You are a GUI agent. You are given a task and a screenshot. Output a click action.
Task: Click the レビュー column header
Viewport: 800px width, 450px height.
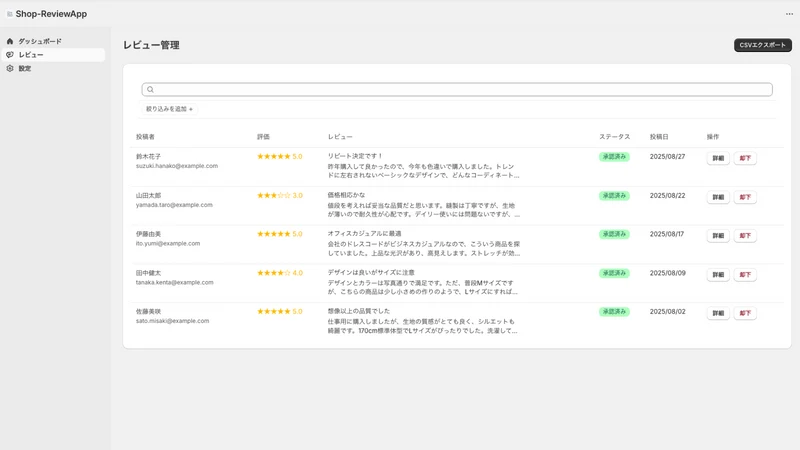click(340, 137)
